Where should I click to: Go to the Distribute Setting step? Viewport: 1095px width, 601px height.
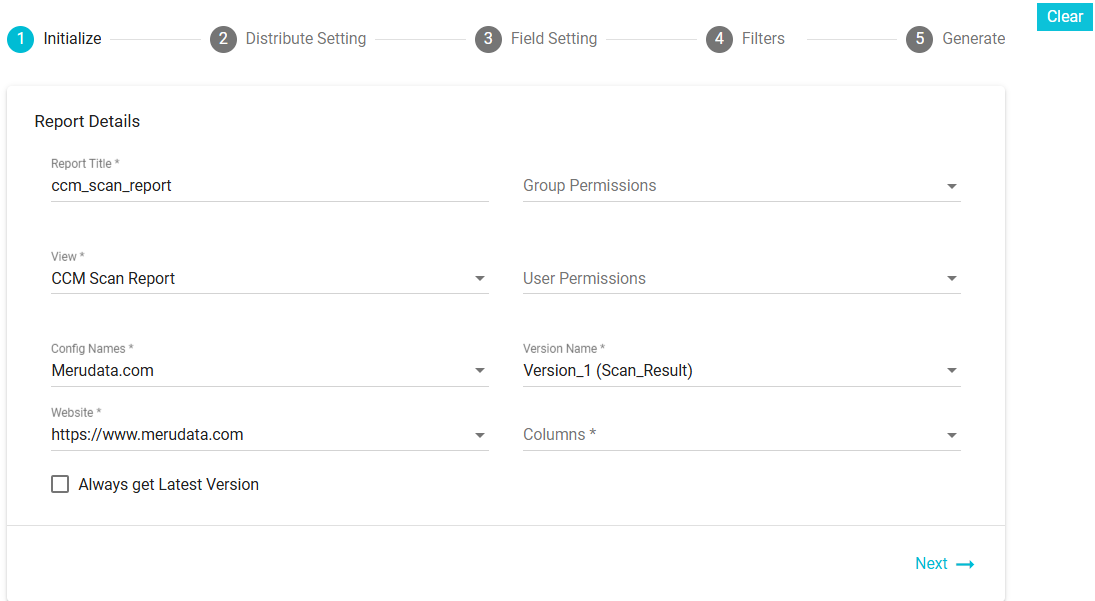coord(305,39)
